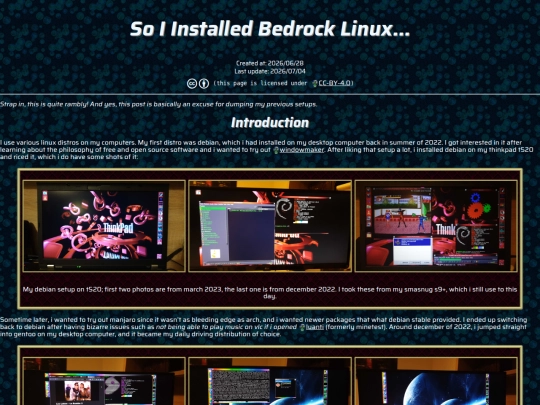Click 'this page is licensed under' text
The width and height of the screenshot is (540, 405).
[x=260, y=83]
